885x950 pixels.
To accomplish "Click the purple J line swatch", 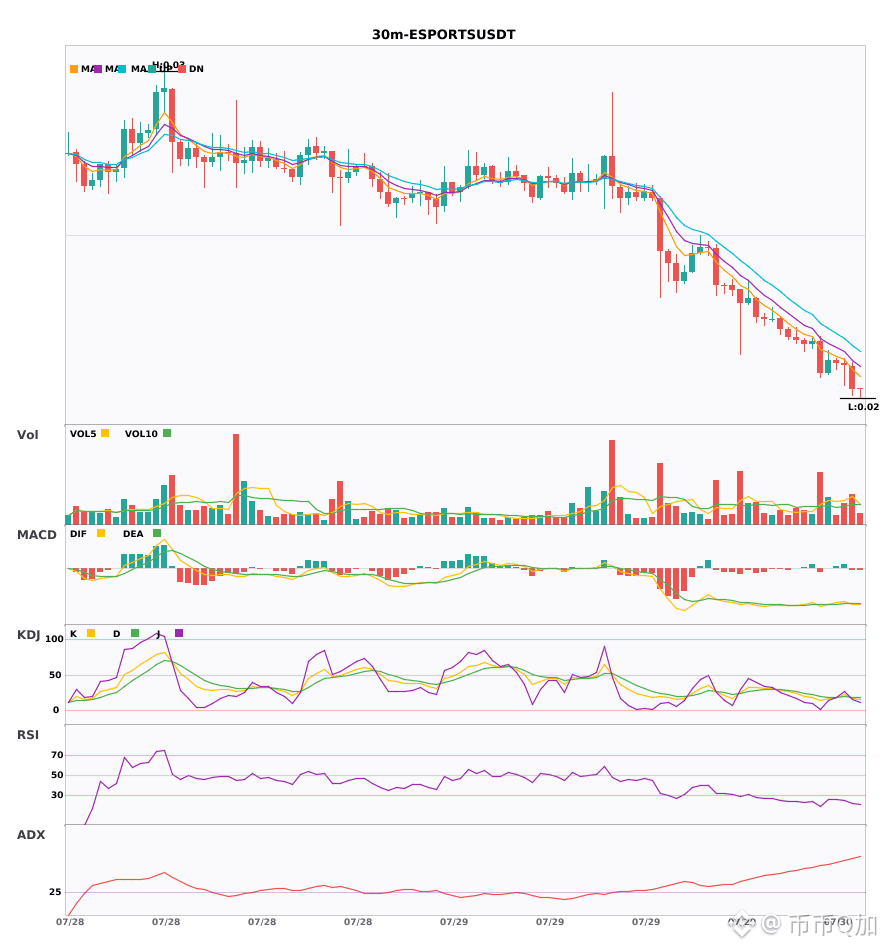I will click(x=179, y=633).
